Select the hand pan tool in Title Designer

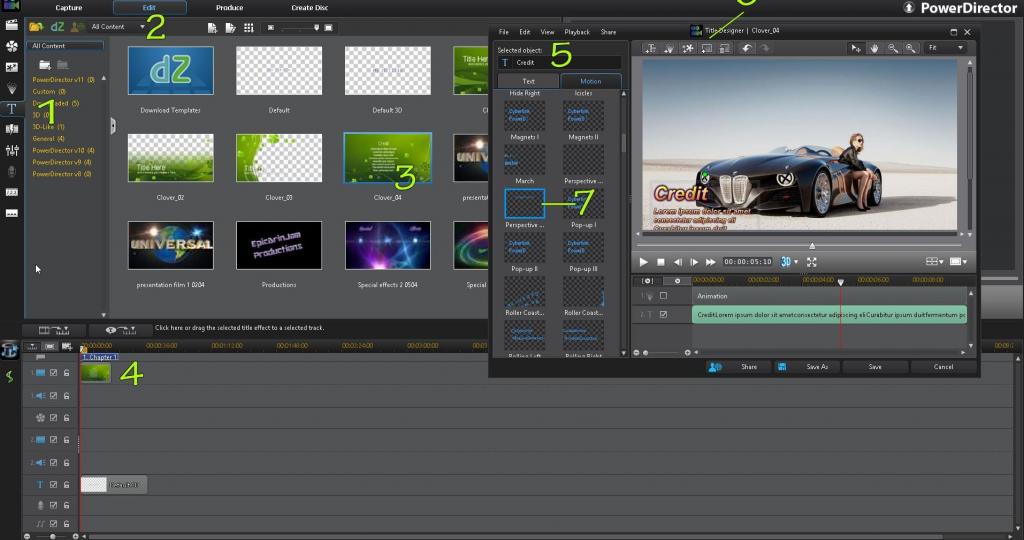pyautogui.click(x=874, y=48)
